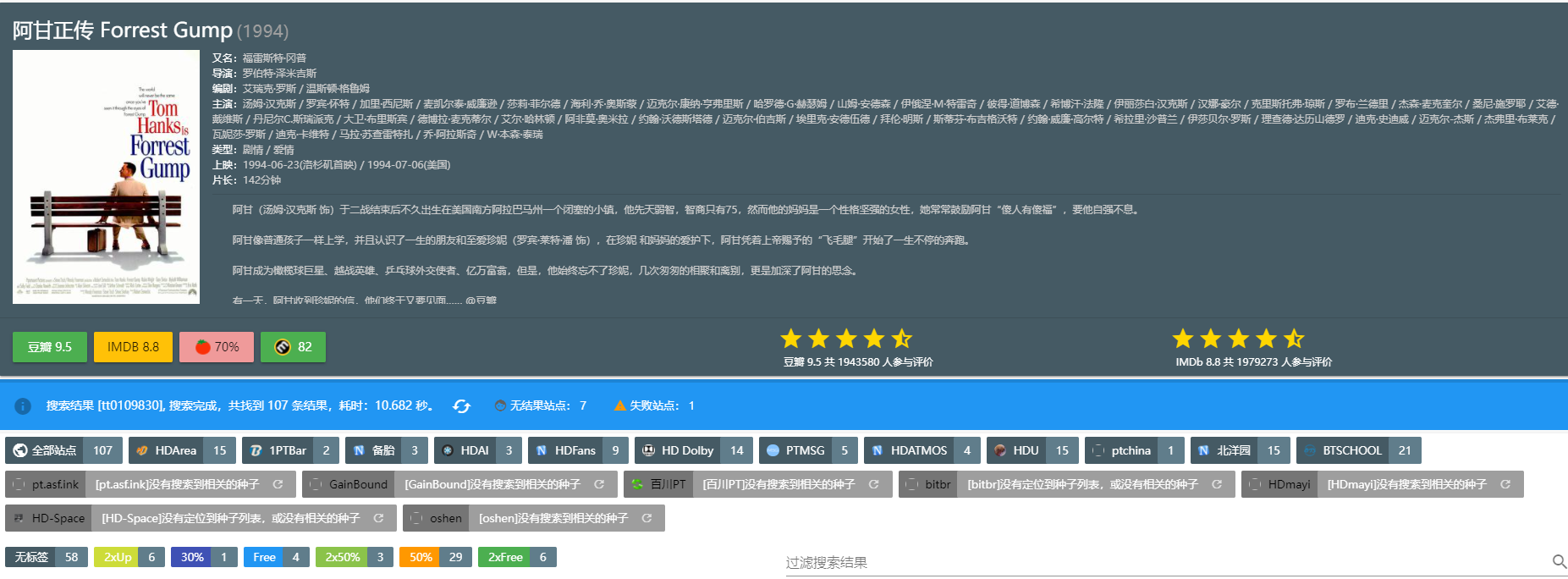Image resolution: width=1568 pixels, height=579 pixels.
Task: Toggle the 2xUp tag filter
Action: tap(129, 557)
